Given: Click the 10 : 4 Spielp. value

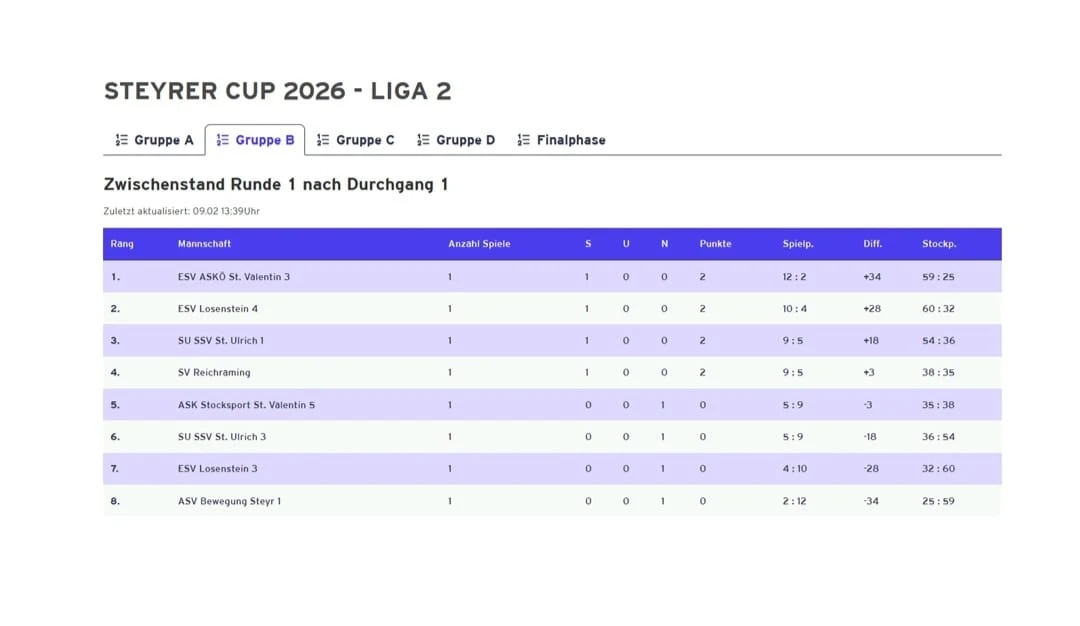Looking at the screenshot, I should (795, 309).
